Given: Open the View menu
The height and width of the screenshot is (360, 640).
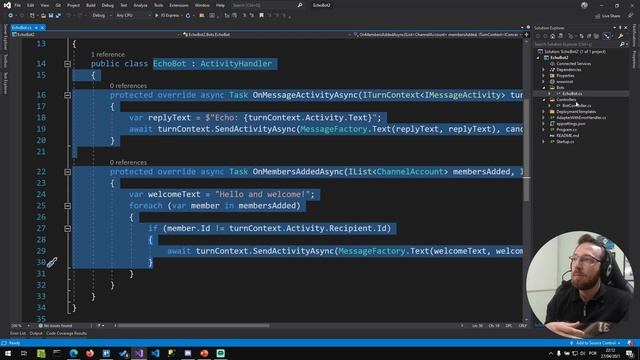Looking at the screenshot, I should (44, 5).
